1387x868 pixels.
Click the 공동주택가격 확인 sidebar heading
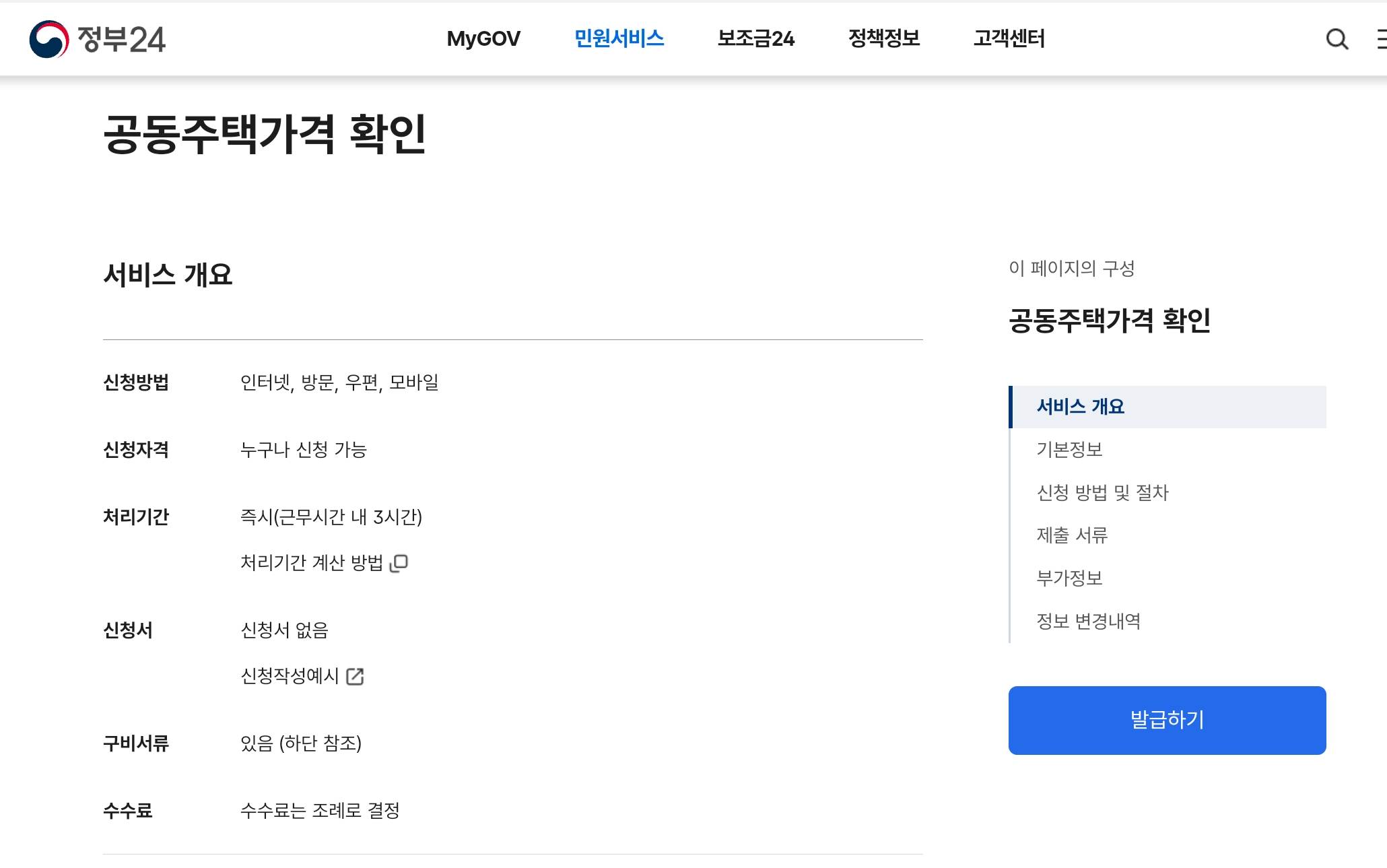(1109, 321)
